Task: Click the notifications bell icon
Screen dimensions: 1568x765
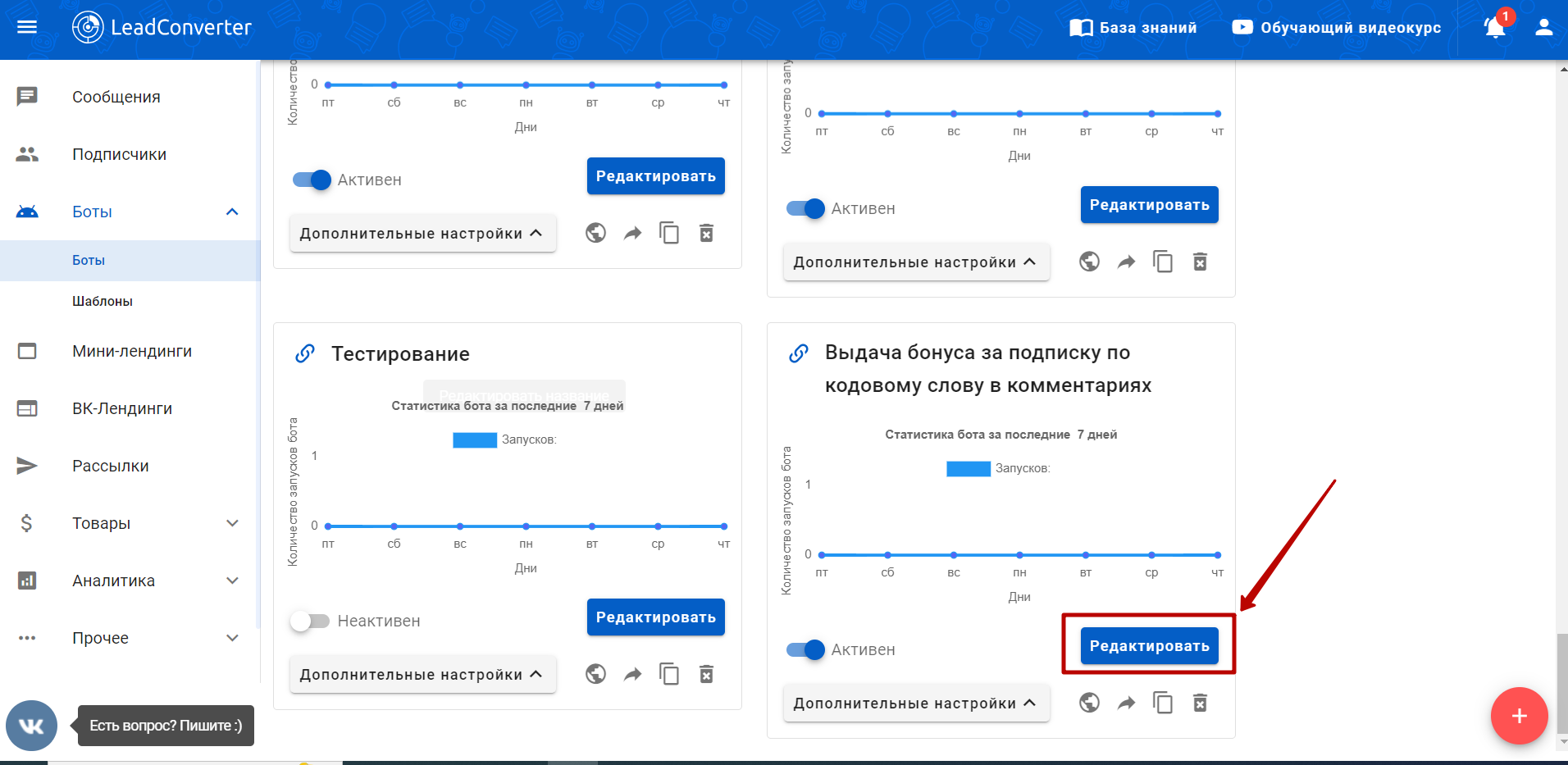Action: coord(1494,28)
